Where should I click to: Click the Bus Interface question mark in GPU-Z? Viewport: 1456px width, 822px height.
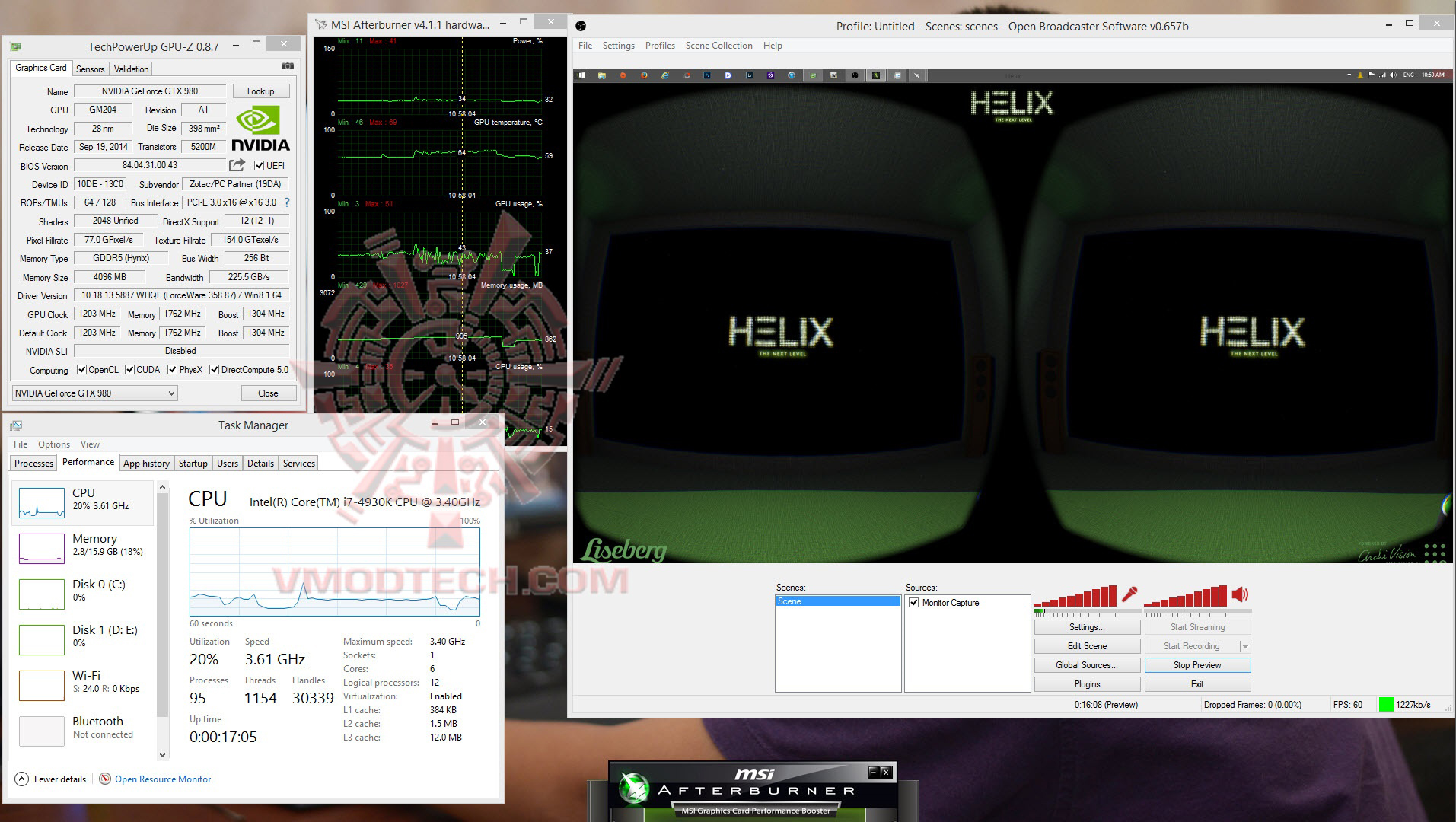point(287,202)
